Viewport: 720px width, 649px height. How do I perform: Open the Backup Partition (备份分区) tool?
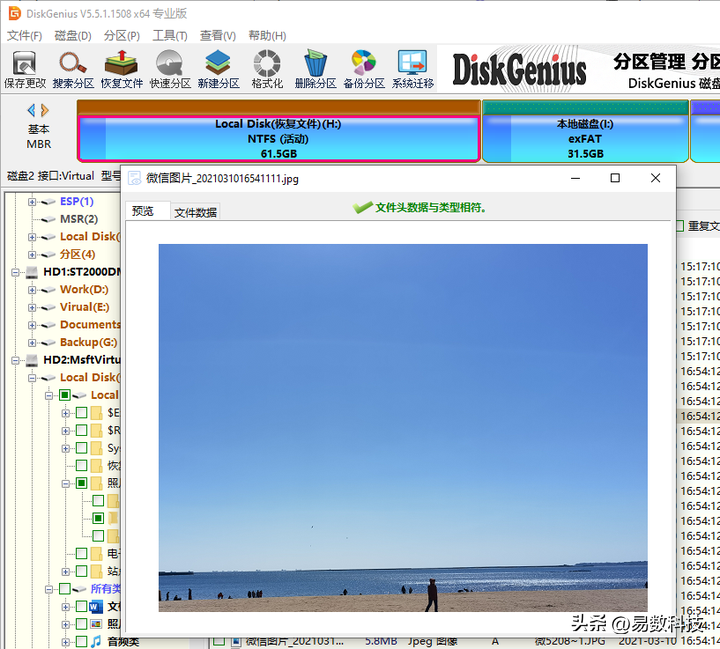[x=364, y=69]
